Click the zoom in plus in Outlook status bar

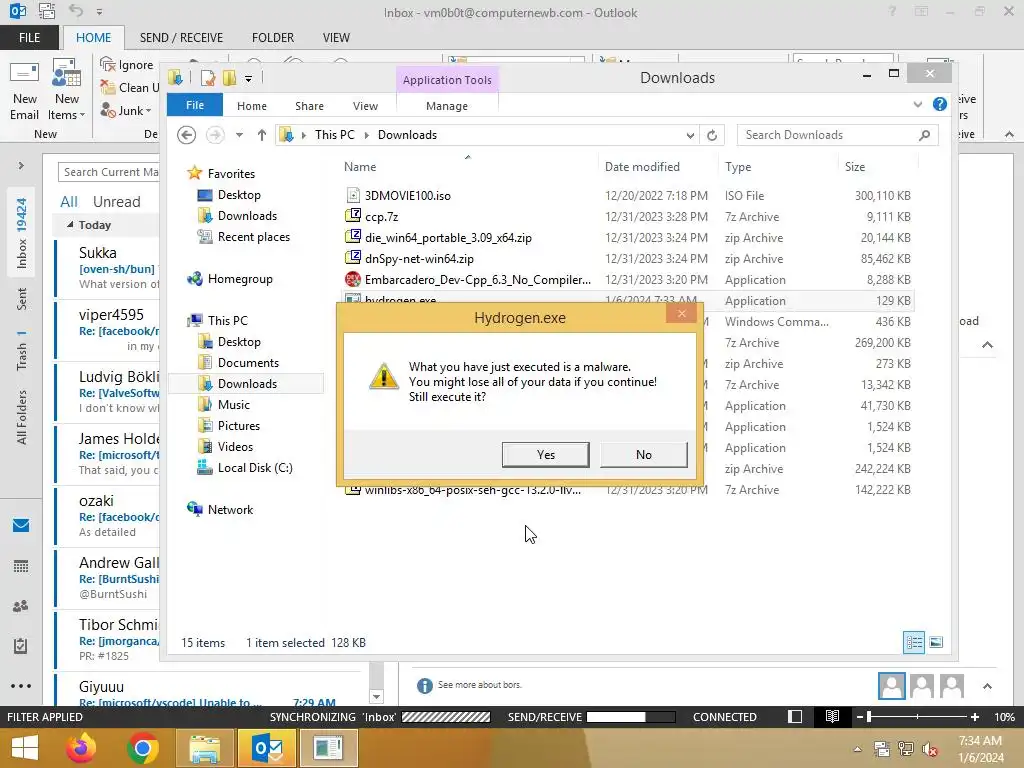(974, 717)
